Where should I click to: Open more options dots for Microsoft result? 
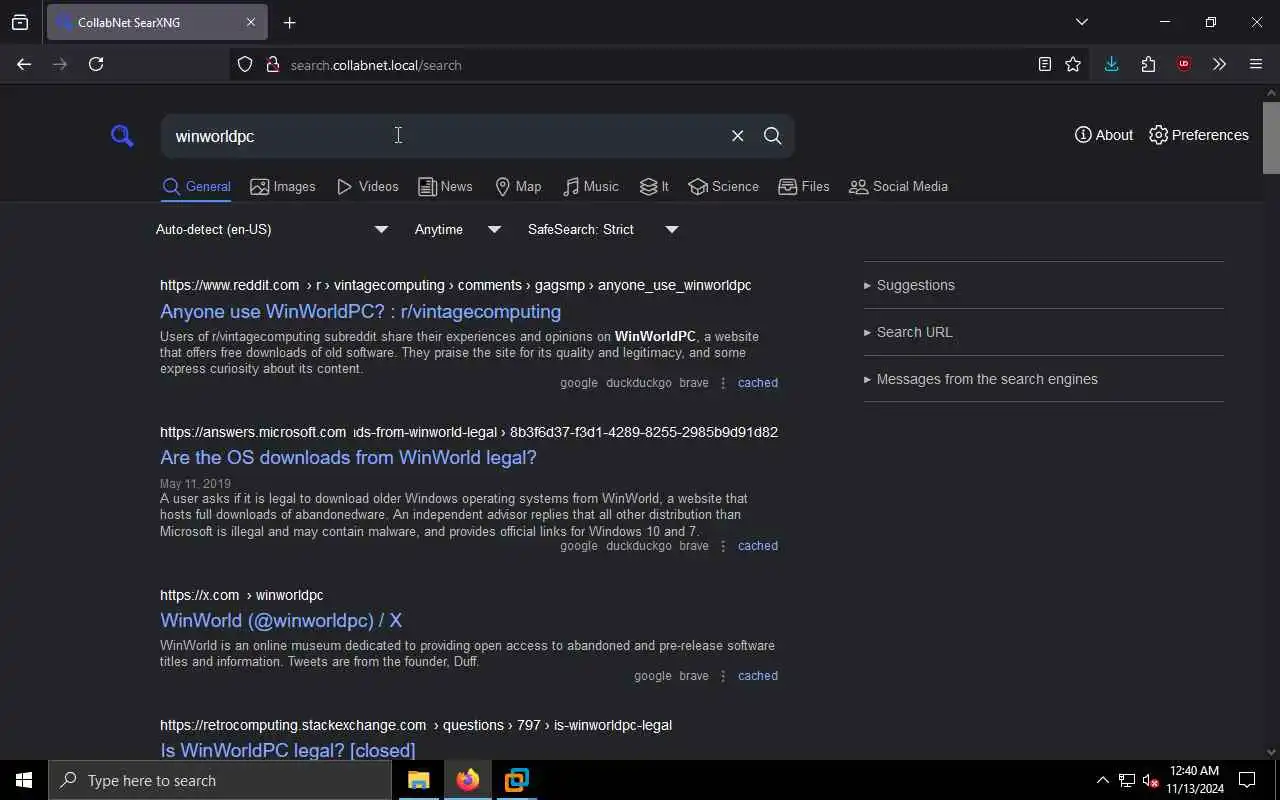coord(723,546)
